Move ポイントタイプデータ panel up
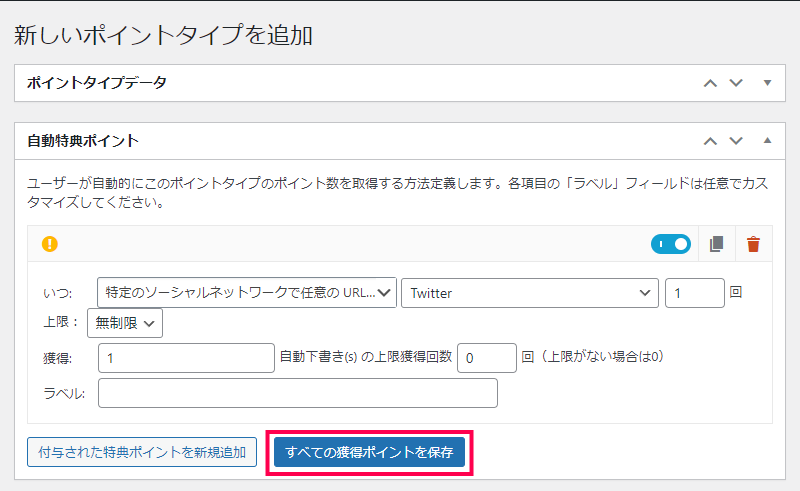Viewport: 800px width, 491px height. click(x=710, y=83)
